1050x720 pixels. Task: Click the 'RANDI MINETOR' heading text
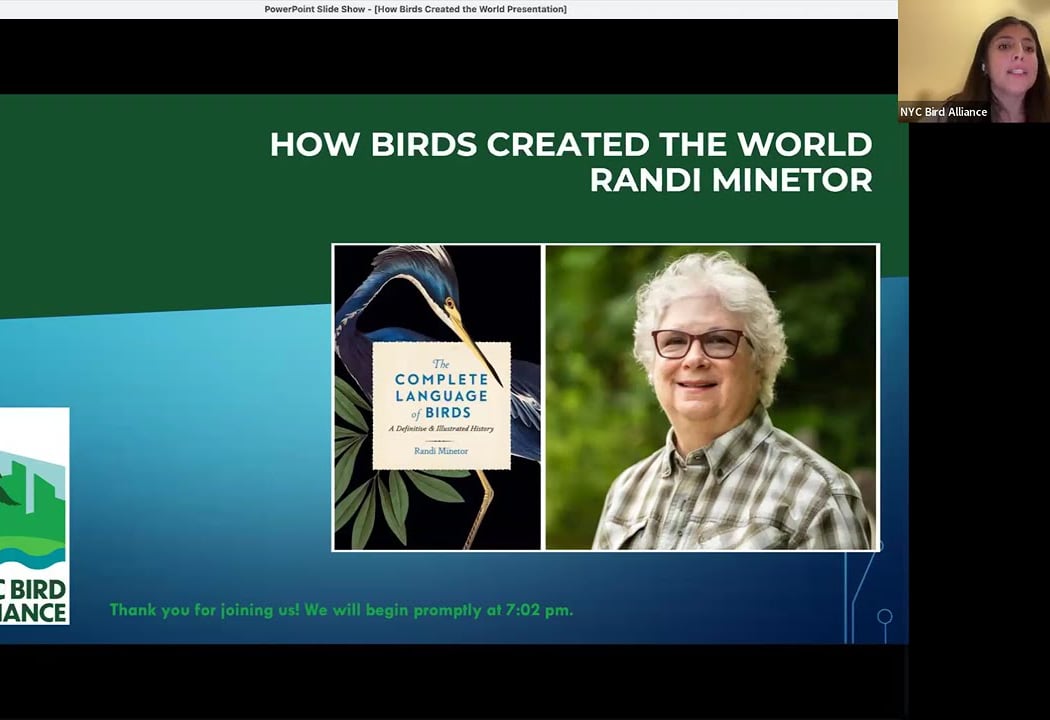tap(731, 179)
